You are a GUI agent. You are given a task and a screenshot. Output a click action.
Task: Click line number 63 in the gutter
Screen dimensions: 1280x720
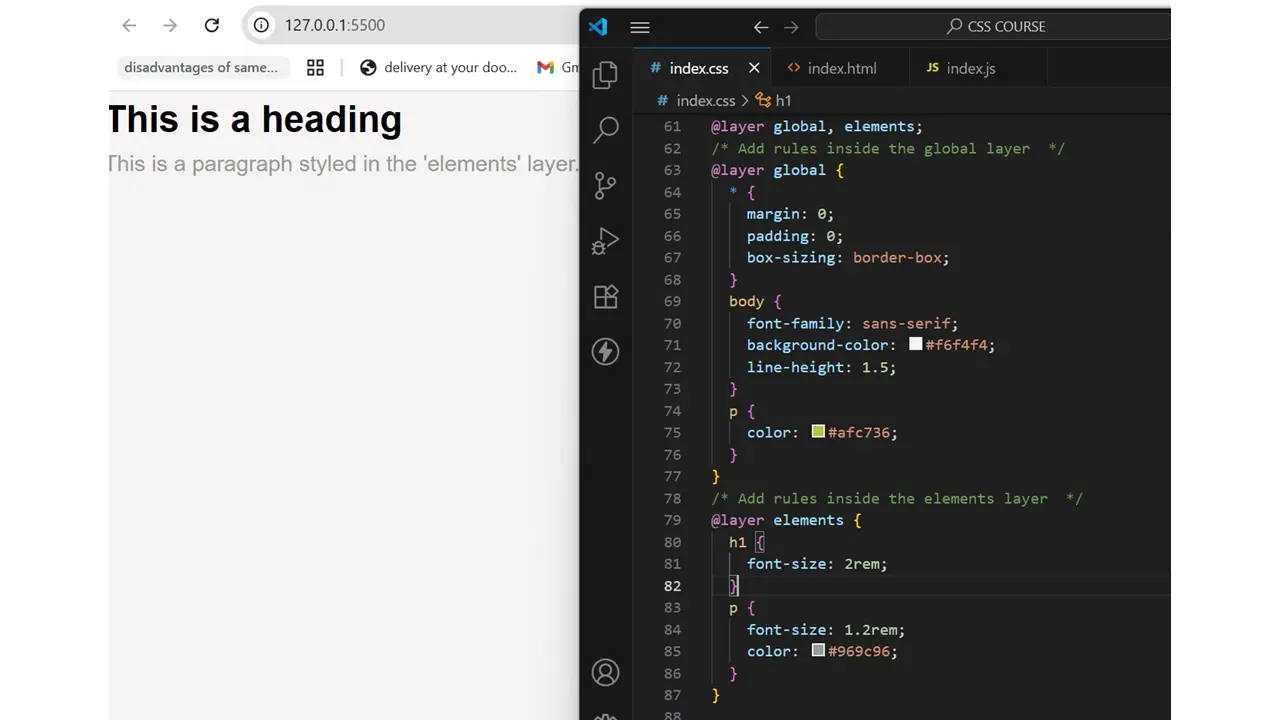pos(672,170)
